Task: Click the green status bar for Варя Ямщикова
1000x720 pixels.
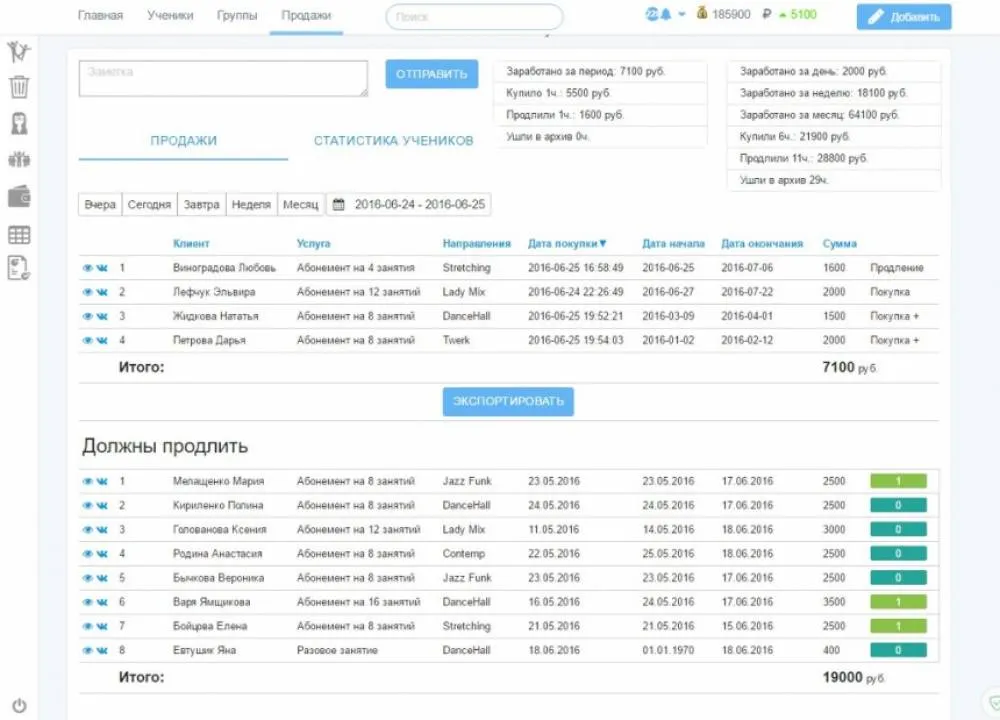Action: coord(898,602)
